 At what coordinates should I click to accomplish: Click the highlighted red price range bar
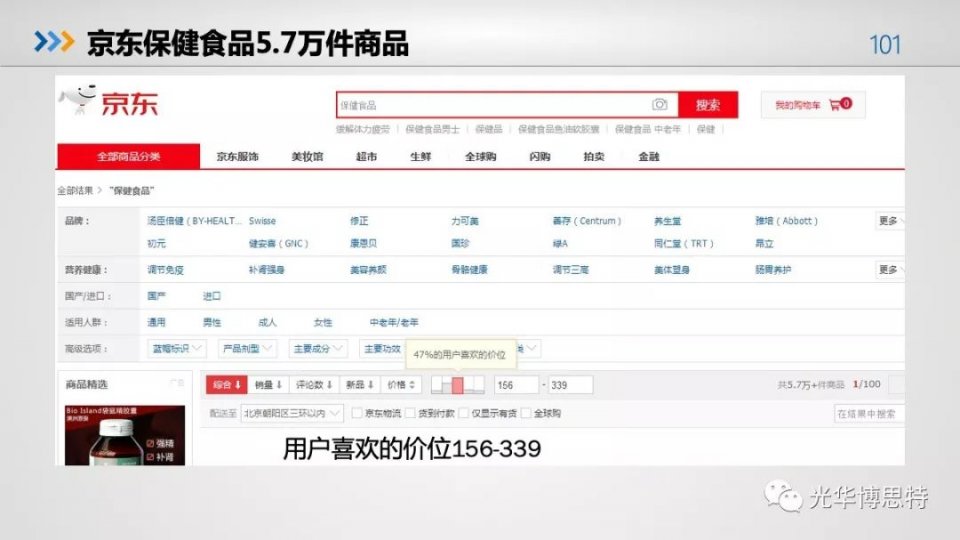(457, 385)
